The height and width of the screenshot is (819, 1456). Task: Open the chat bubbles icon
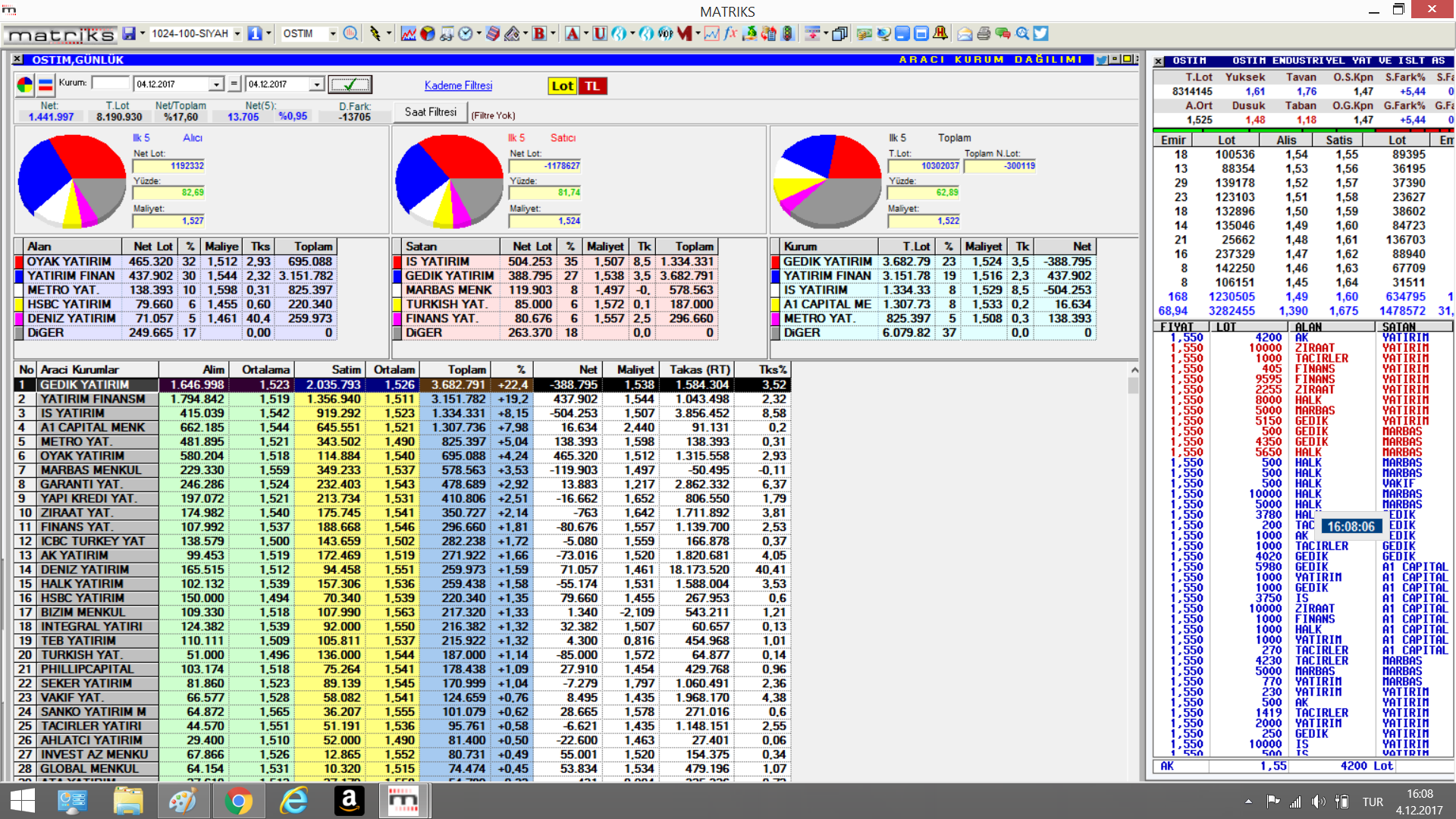(1003, 33)
